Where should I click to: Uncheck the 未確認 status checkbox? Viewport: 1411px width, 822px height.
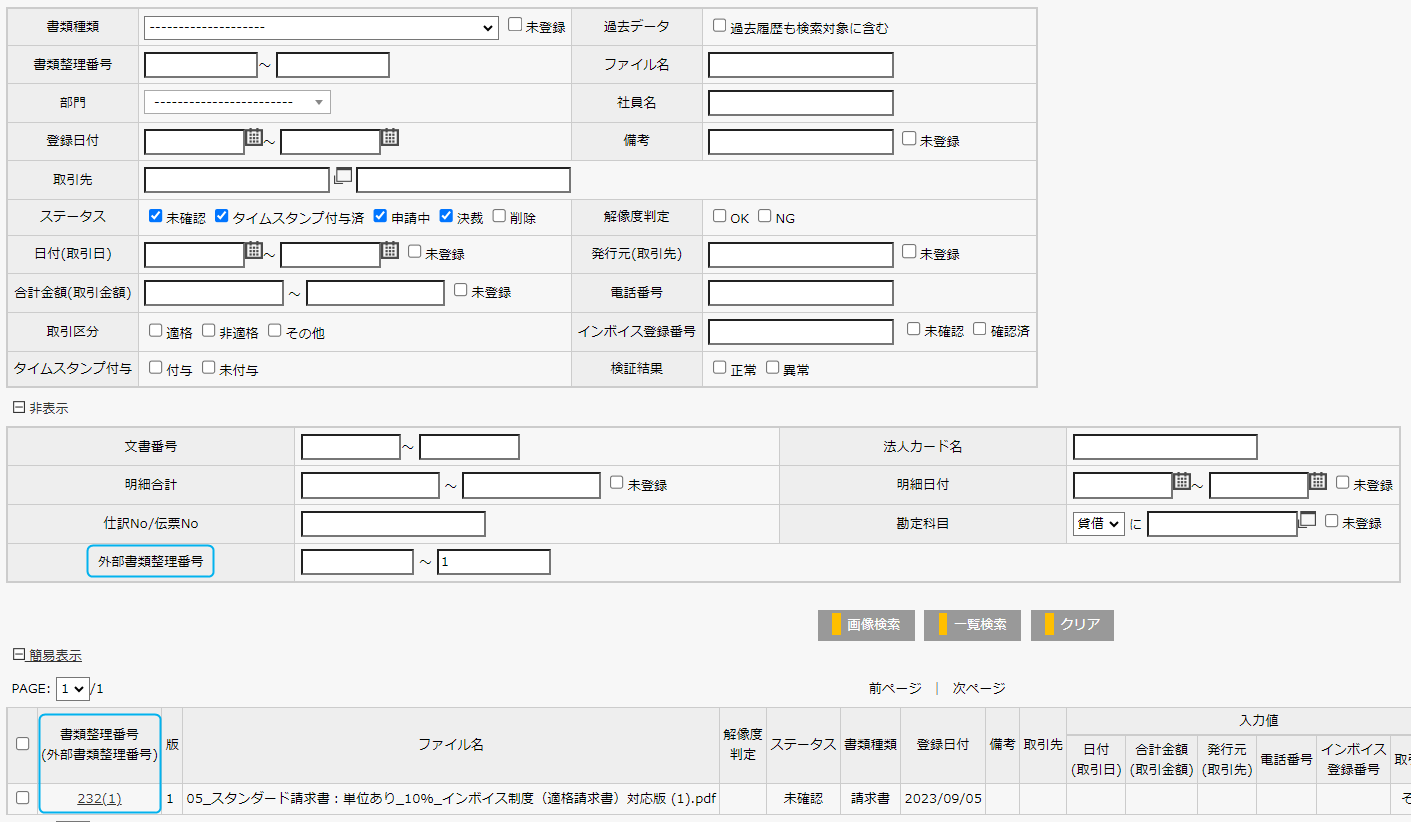154,215
